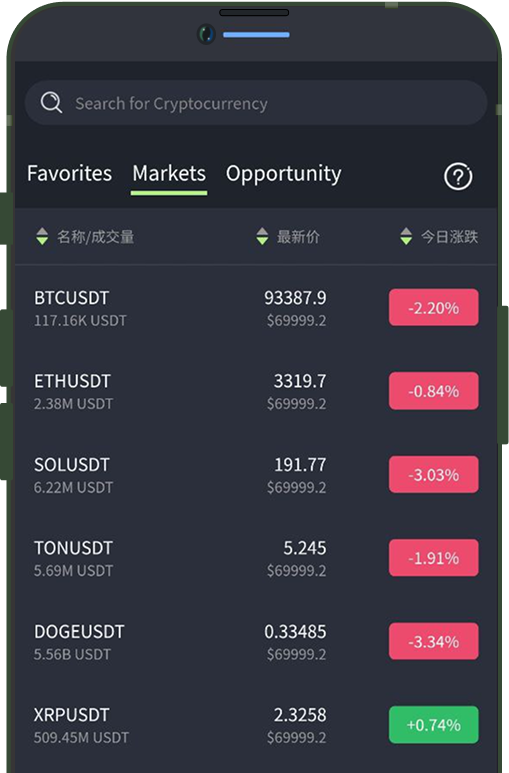The height and width of the screenshot is (773, 509).
Task: Select the Markets tab
Action: (x=169, y=174)
